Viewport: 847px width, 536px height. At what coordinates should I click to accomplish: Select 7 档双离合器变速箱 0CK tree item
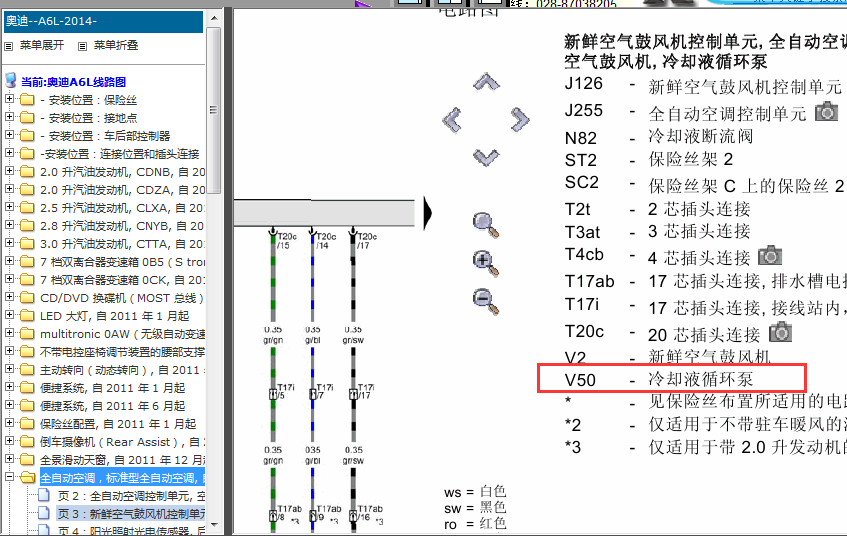[x=123, y=280]
